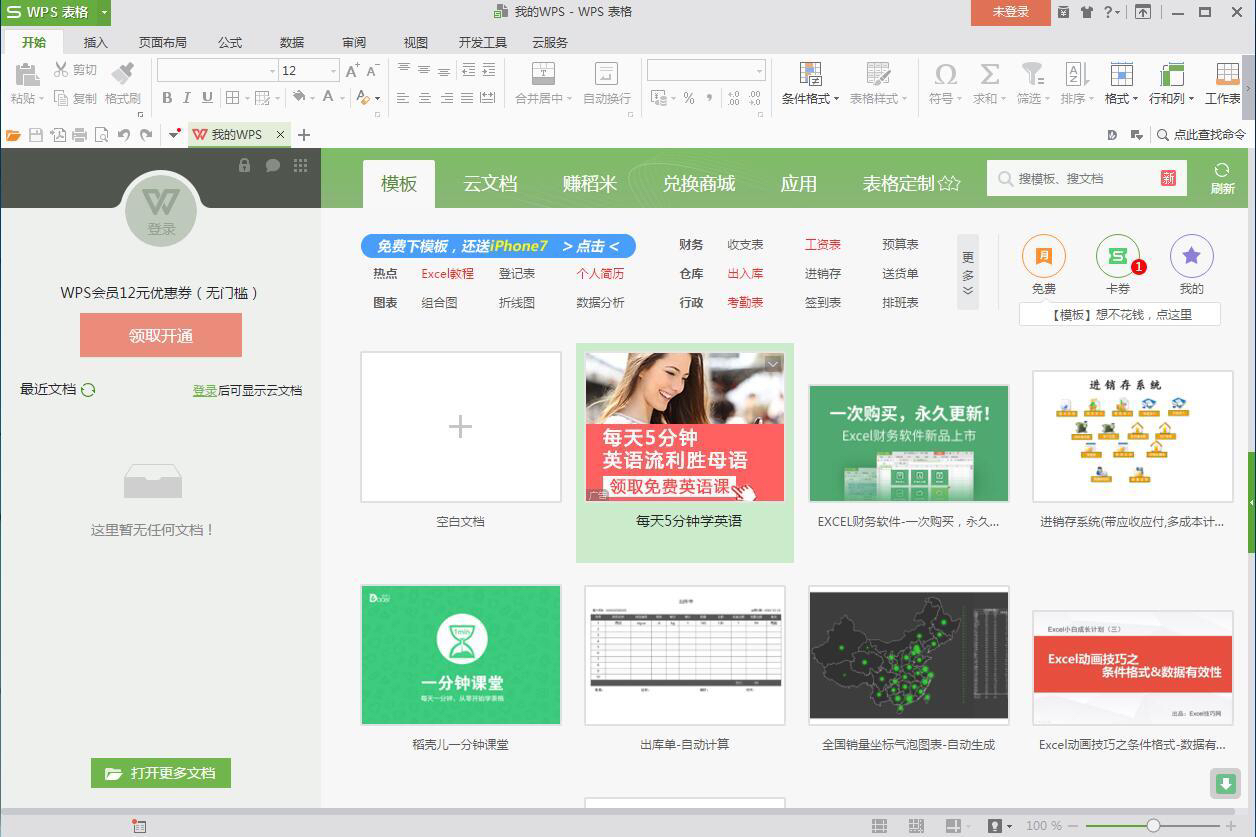Viewport: 1256px width, 837px height.
Task: Open WPS 表格 application menu dropdown
Action: [x=104, y=12]
